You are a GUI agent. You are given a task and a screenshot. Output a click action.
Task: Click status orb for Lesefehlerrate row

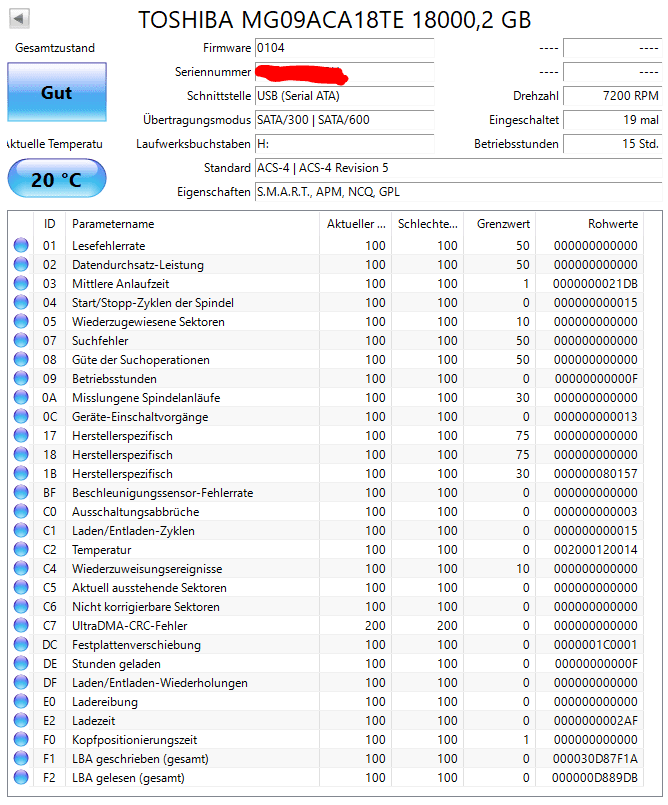21,245
